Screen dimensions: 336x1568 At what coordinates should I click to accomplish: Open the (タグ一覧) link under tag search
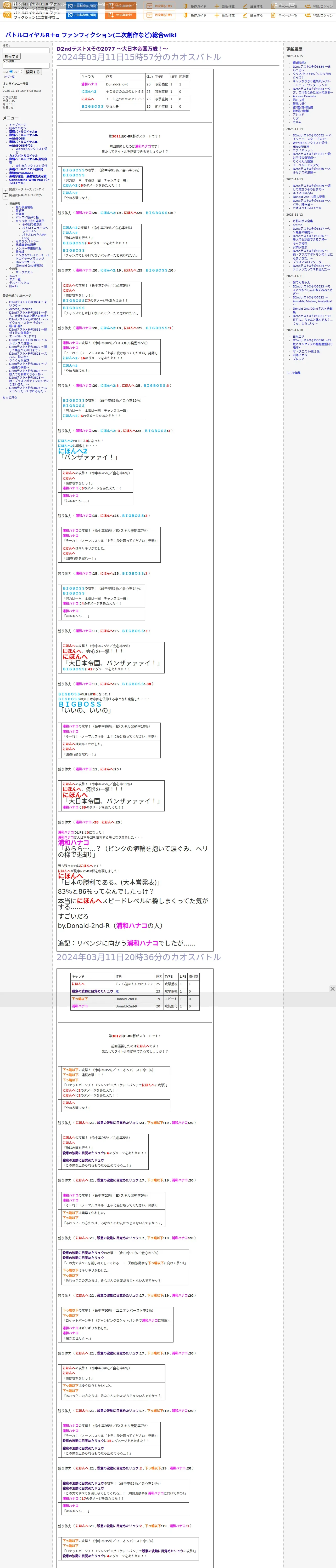[10, 77]
